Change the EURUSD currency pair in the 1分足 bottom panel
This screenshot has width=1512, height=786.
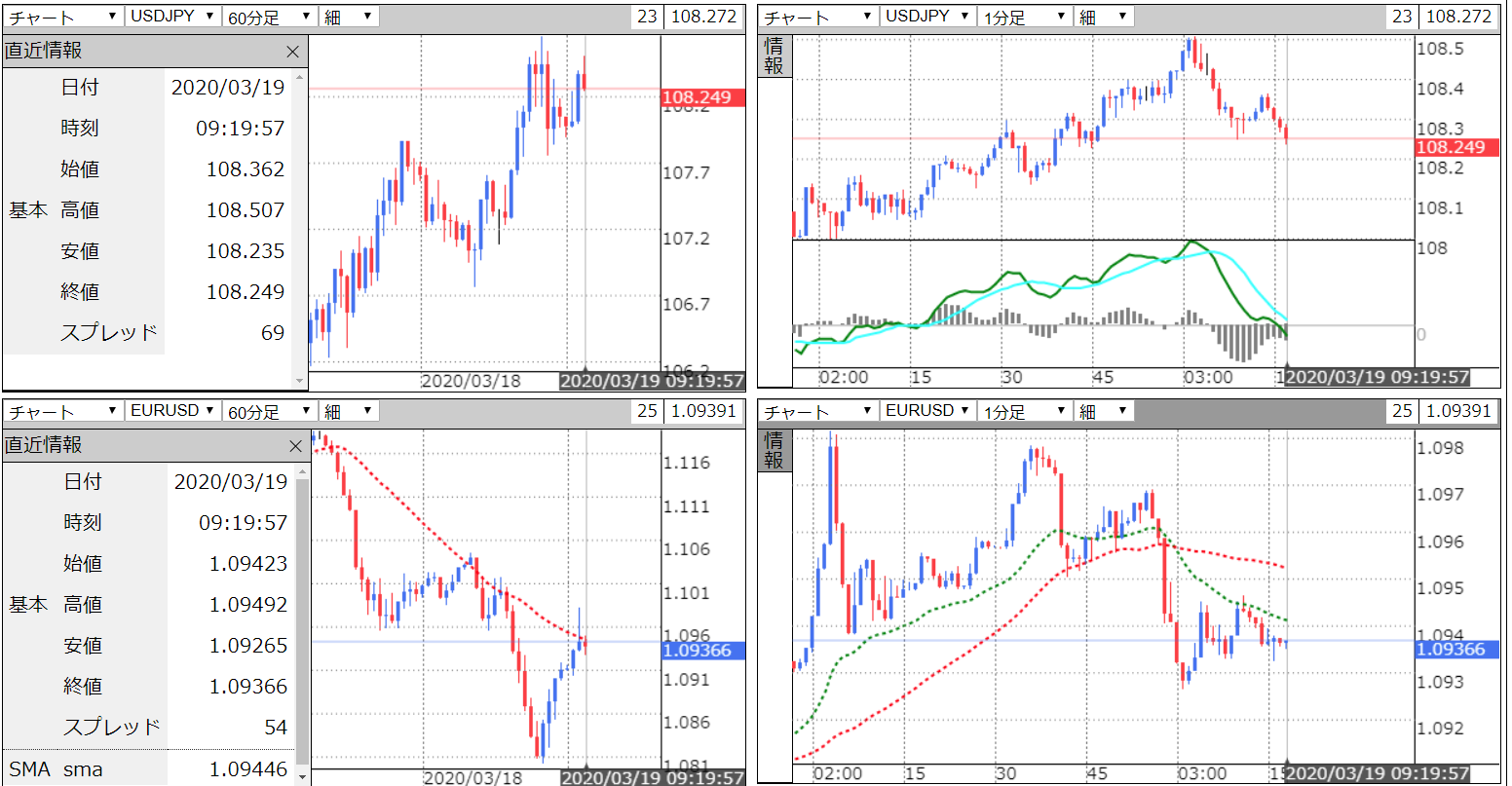click(929, 411)
